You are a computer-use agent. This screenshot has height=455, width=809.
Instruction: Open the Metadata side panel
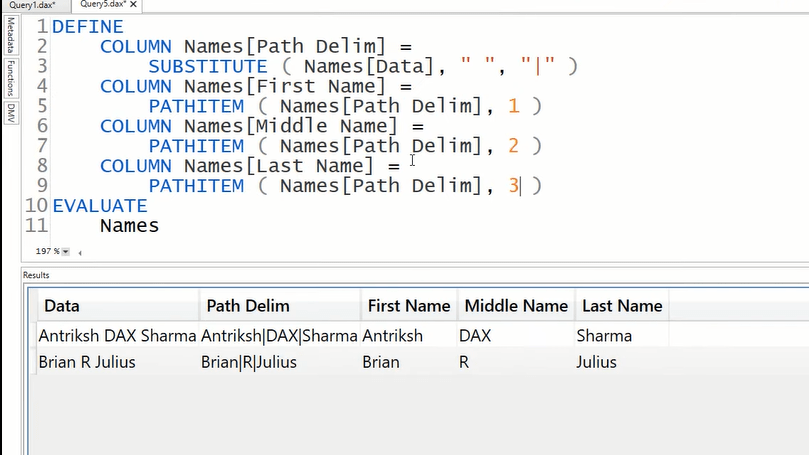pyautogui.click(x=11, y=35)
